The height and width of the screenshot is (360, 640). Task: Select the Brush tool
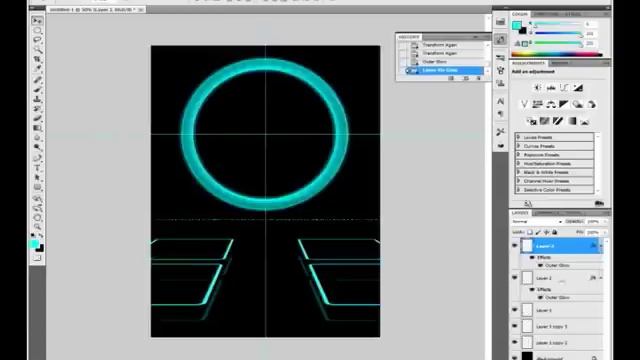pyautogui.click(x=37, y=90)
